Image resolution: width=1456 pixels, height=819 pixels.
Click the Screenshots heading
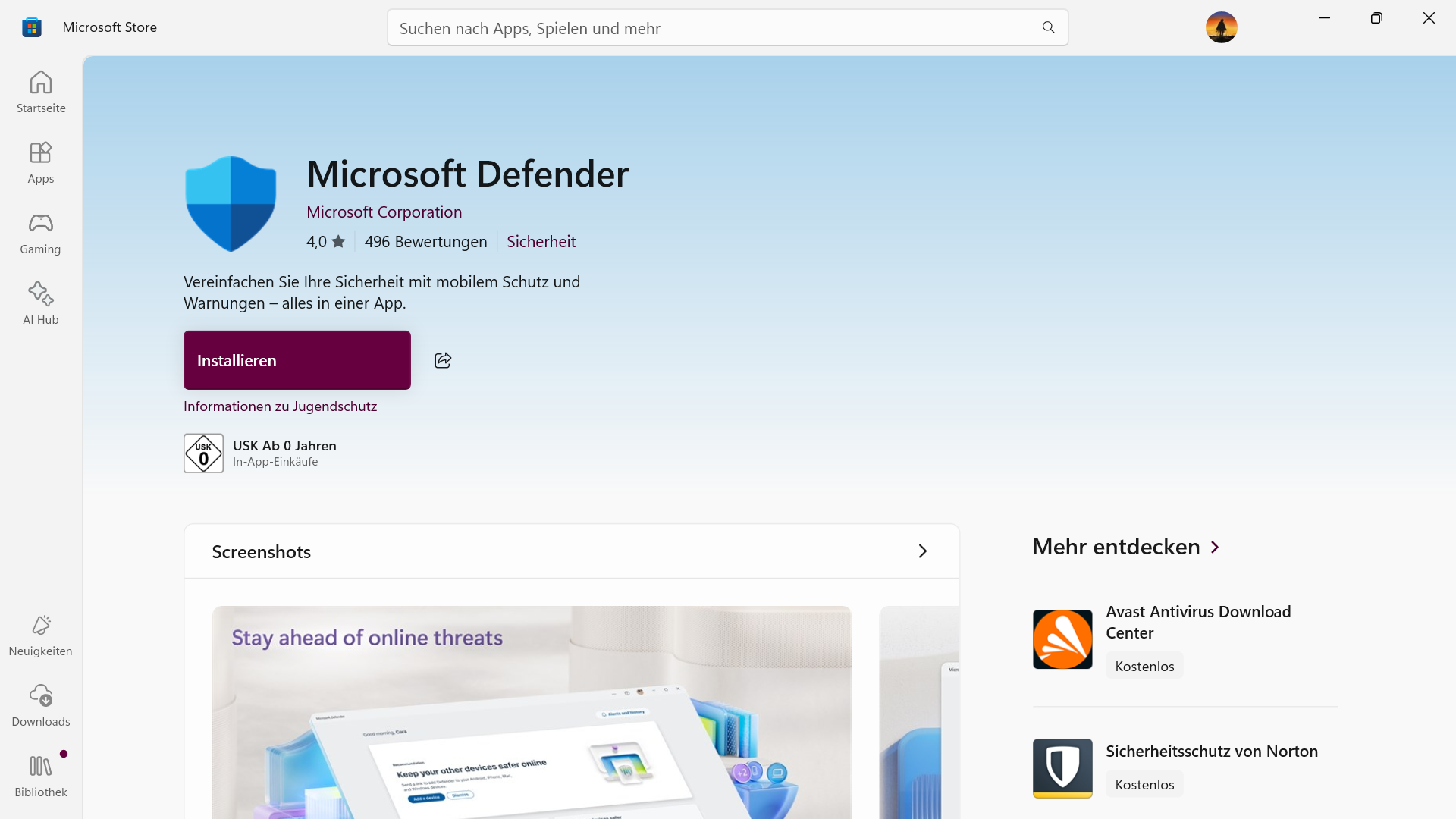262,551
